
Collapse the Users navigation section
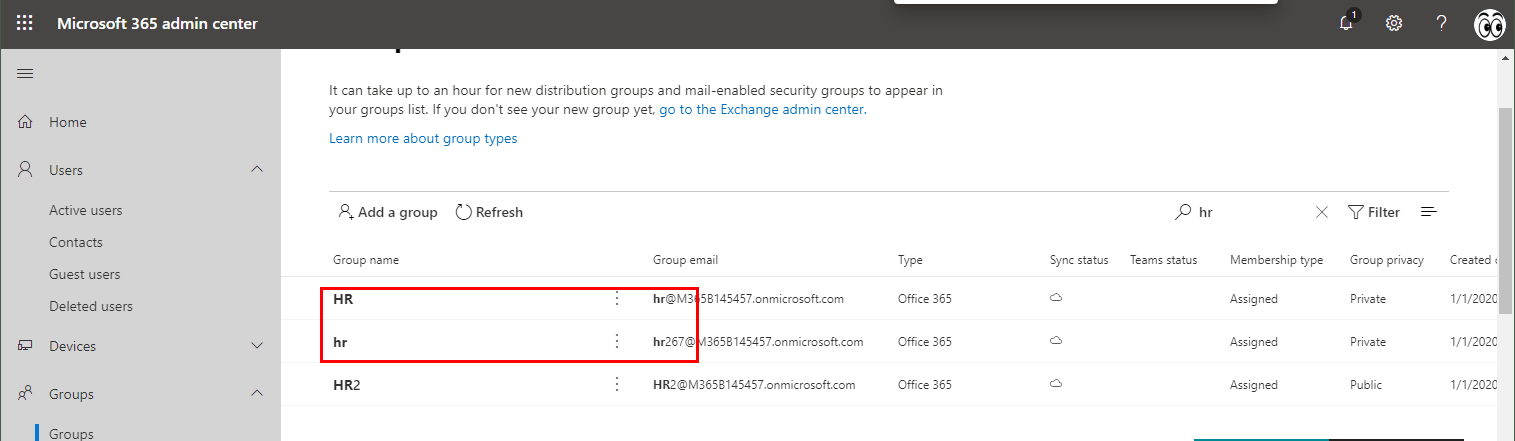257,170
